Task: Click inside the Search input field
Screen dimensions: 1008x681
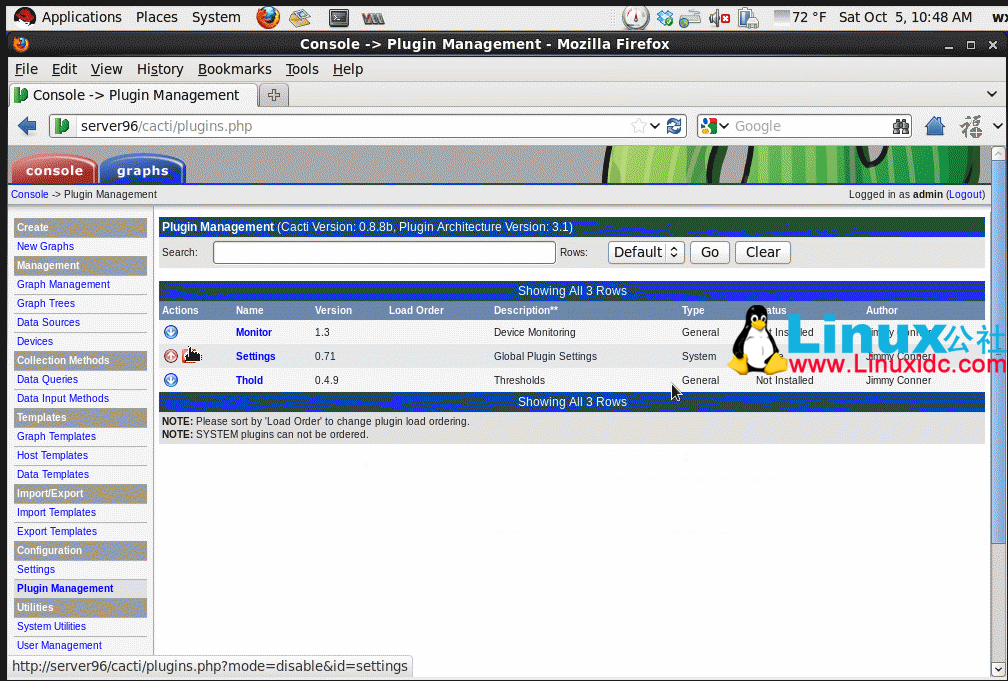Action: [383, 252]
